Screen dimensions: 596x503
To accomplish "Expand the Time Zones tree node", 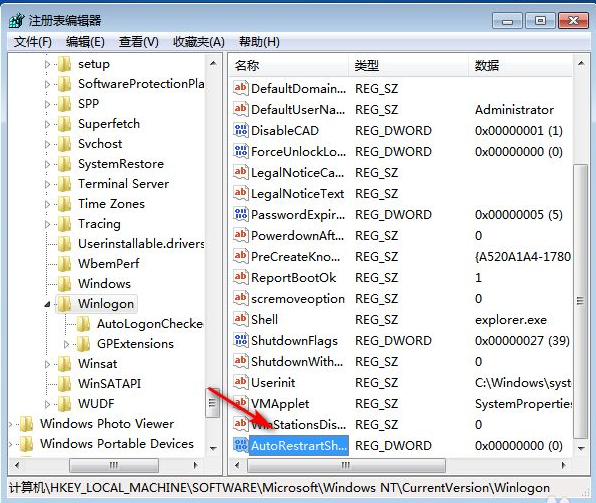I will click(47, 204).
